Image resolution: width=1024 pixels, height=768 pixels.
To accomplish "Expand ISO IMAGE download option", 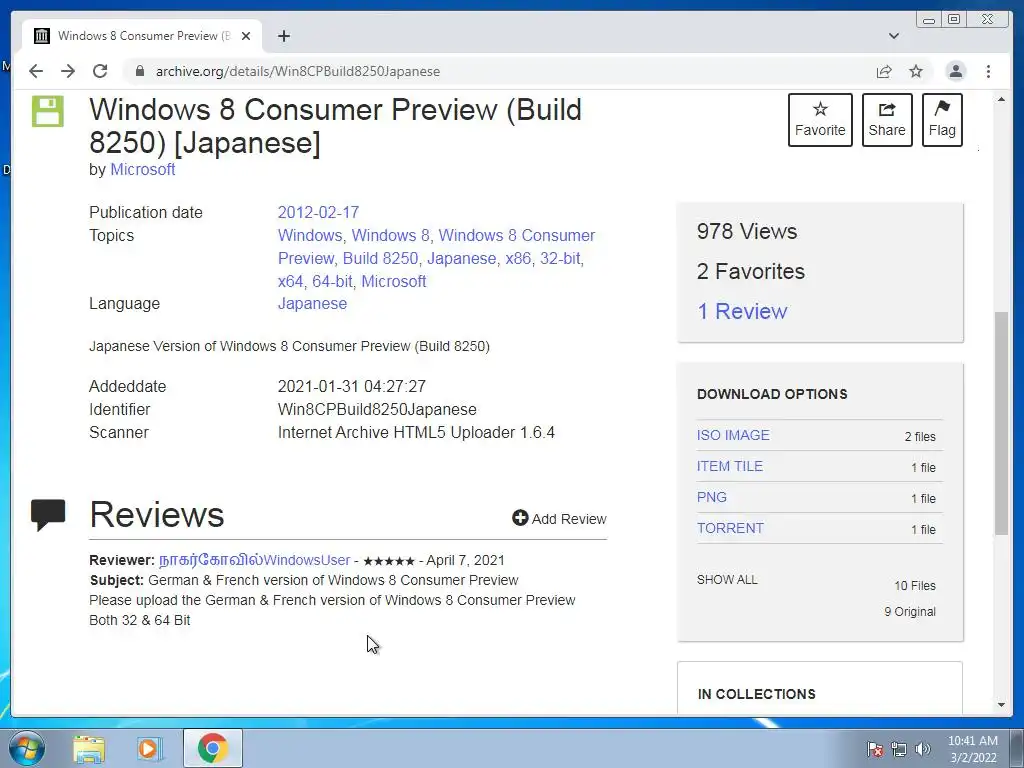I will point(733,435).
